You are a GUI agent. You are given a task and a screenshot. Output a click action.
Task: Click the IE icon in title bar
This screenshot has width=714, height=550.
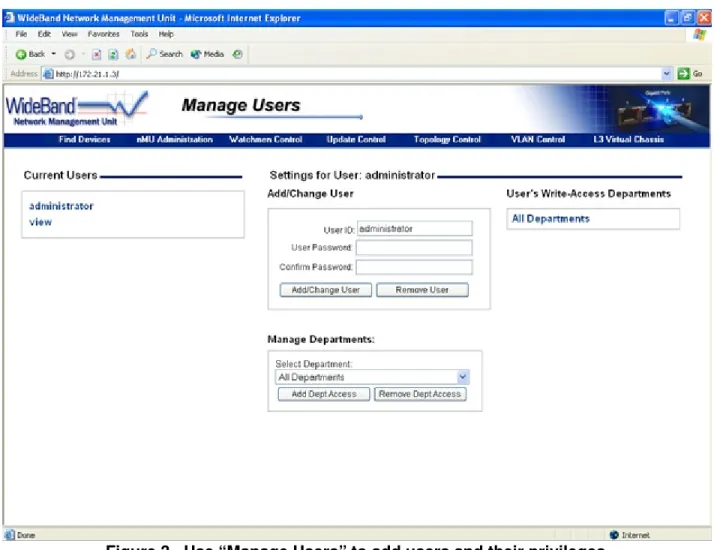point(9,18)
